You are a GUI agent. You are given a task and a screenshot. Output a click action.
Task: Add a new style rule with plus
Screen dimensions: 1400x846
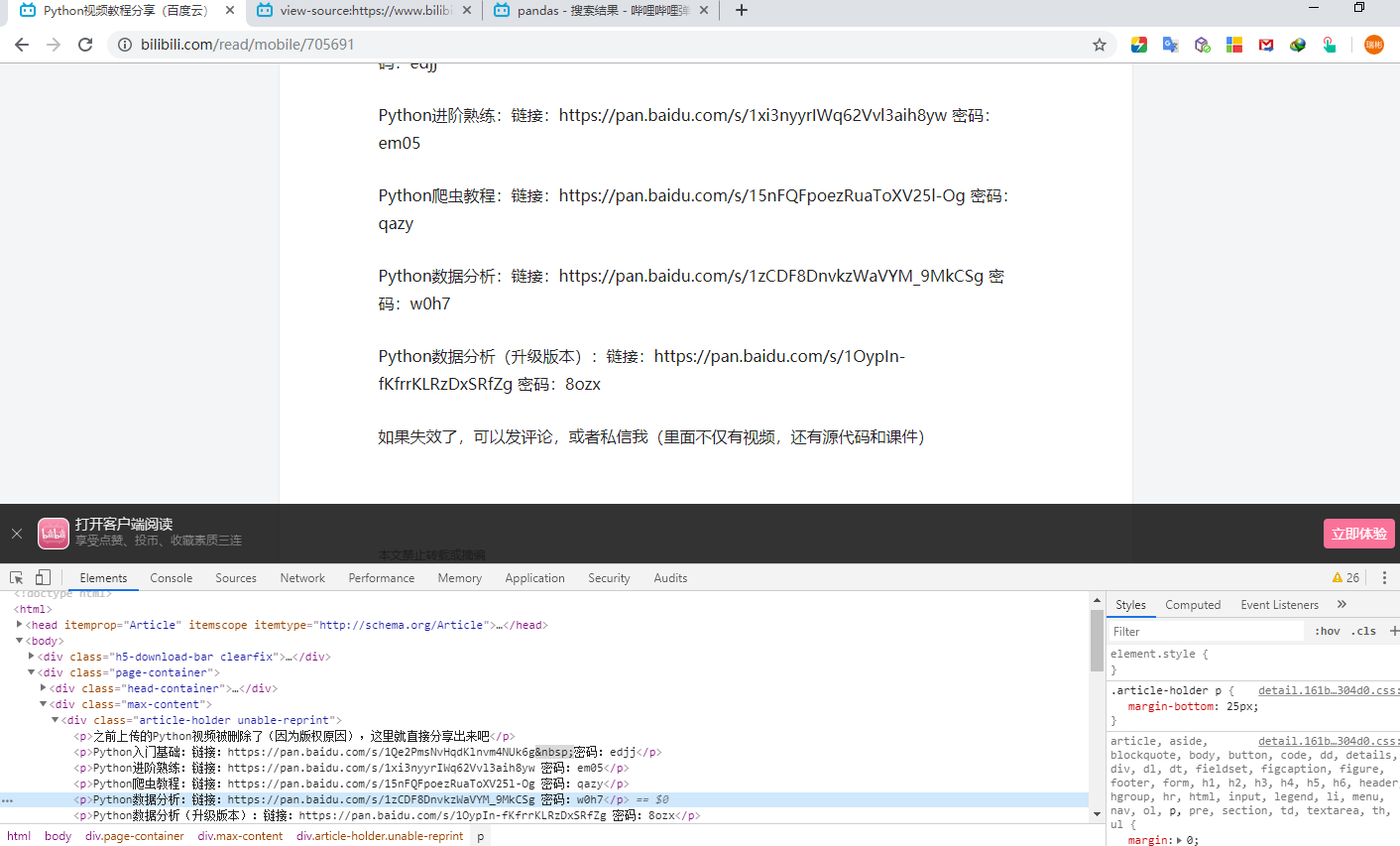1394,631
